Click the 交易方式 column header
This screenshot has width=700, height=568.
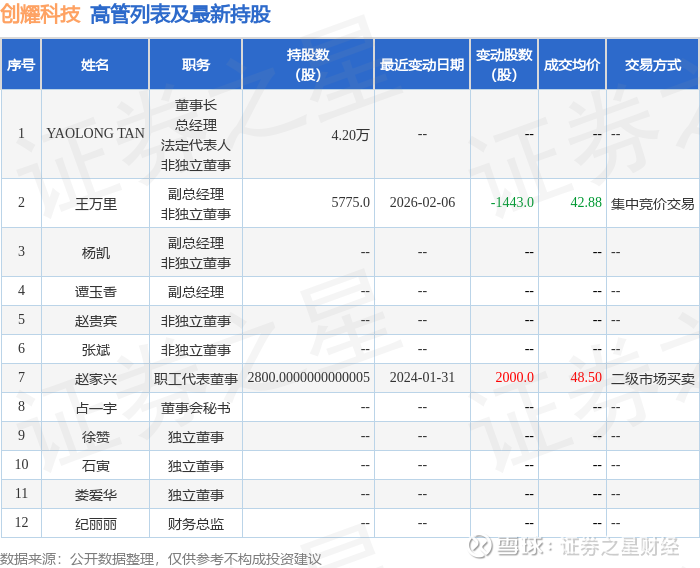(x=653, y=65)
